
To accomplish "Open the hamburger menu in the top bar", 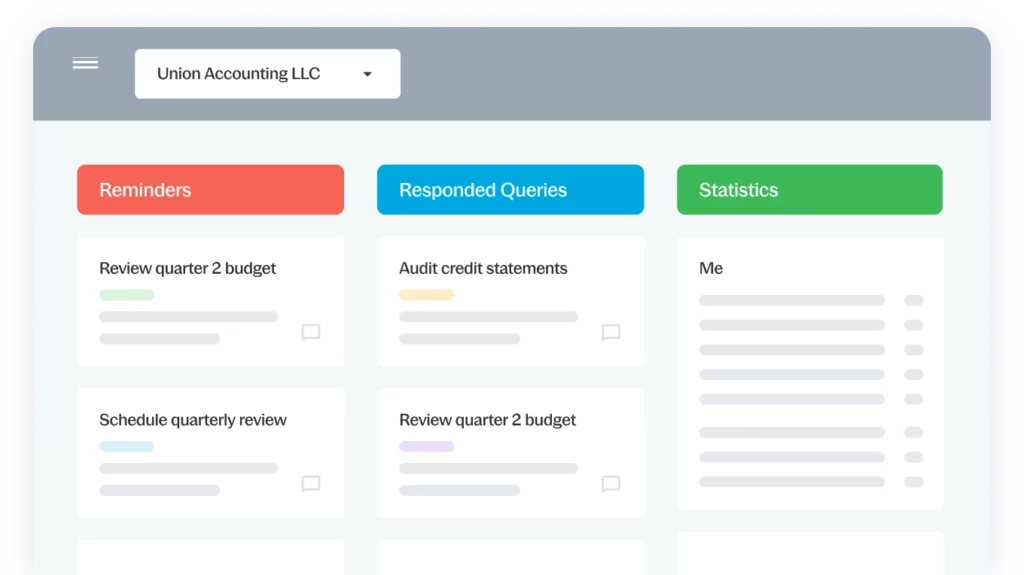I will (x=85, y=64).
